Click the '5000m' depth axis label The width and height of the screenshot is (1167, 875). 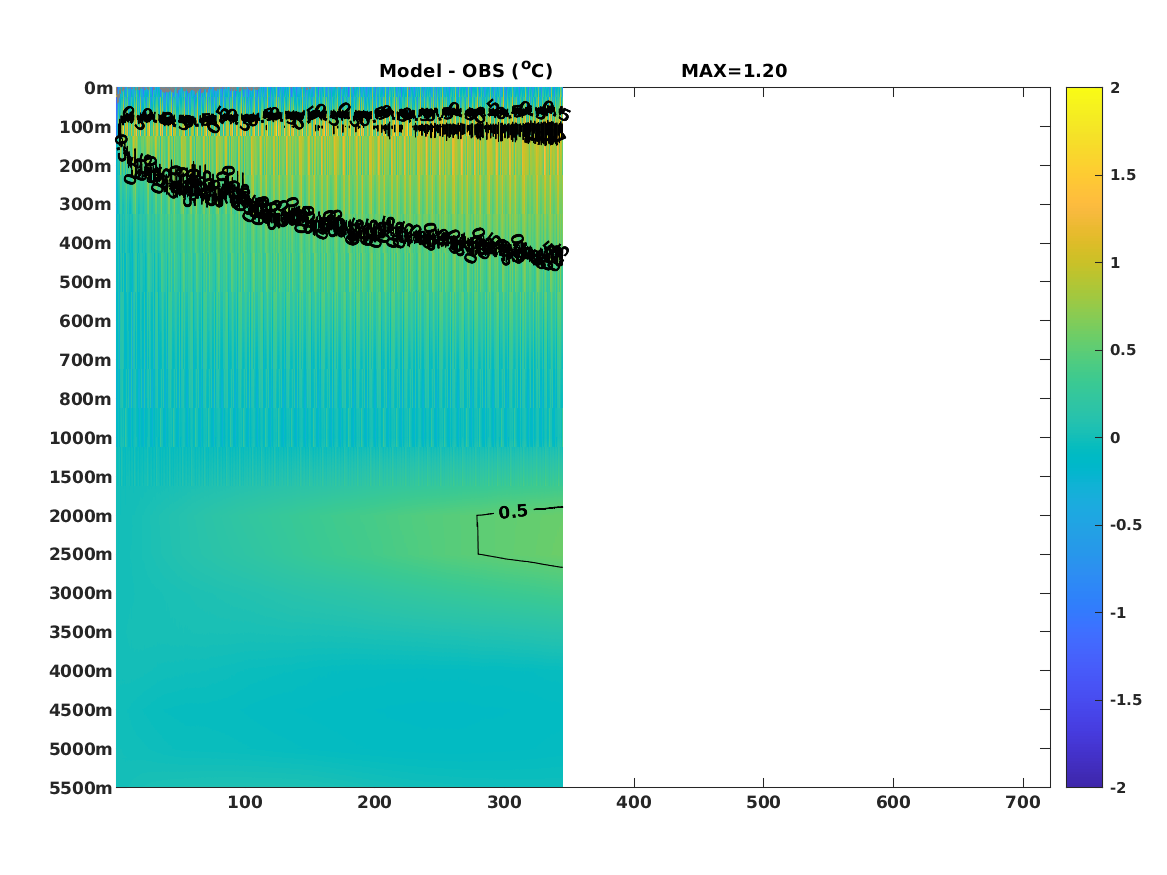click(81, 749)
